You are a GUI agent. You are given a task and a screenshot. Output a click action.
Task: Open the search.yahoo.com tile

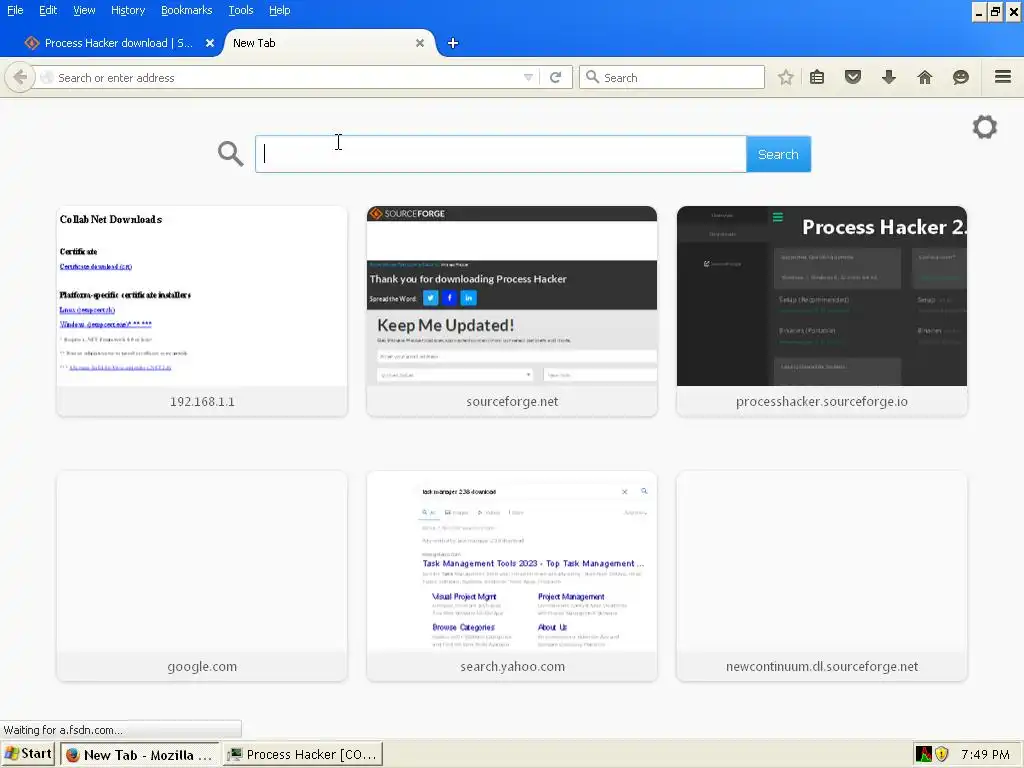point(512,576)
